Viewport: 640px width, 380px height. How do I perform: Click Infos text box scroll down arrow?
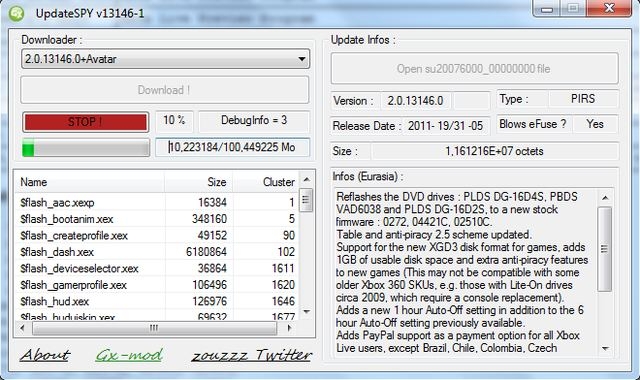(605, 349)
